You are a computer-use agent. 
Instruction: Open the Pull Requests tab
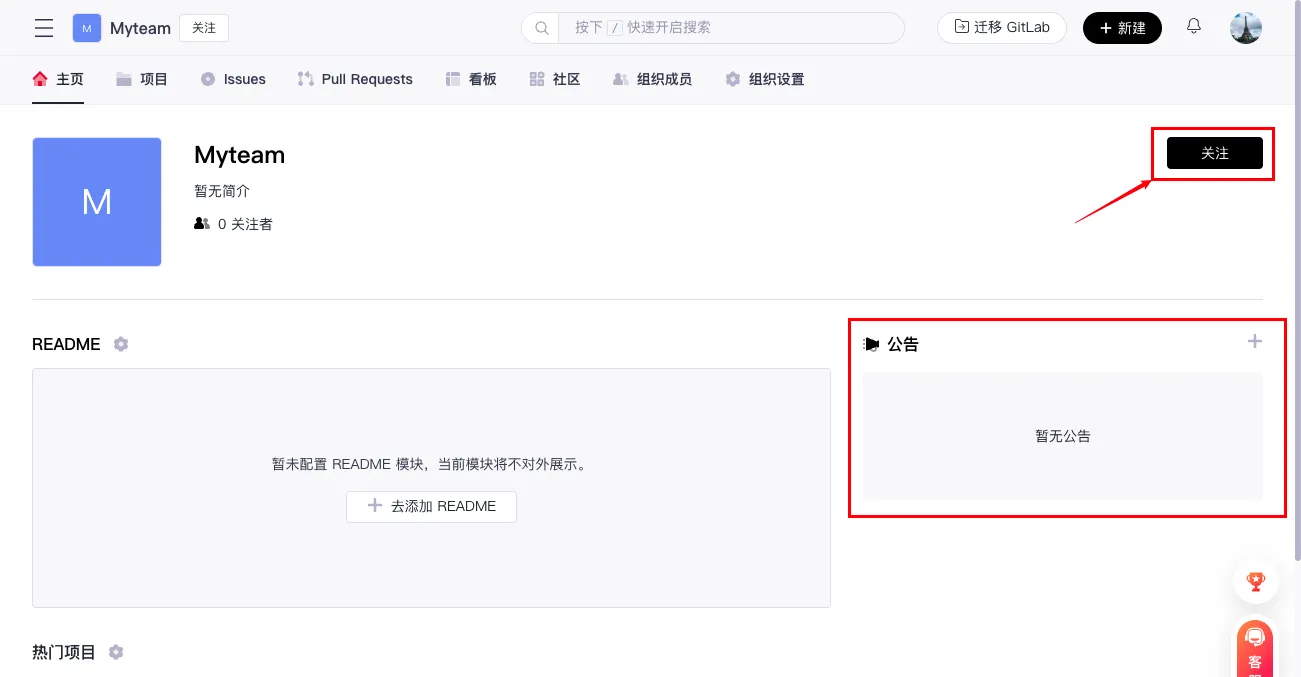pos(355,79)
